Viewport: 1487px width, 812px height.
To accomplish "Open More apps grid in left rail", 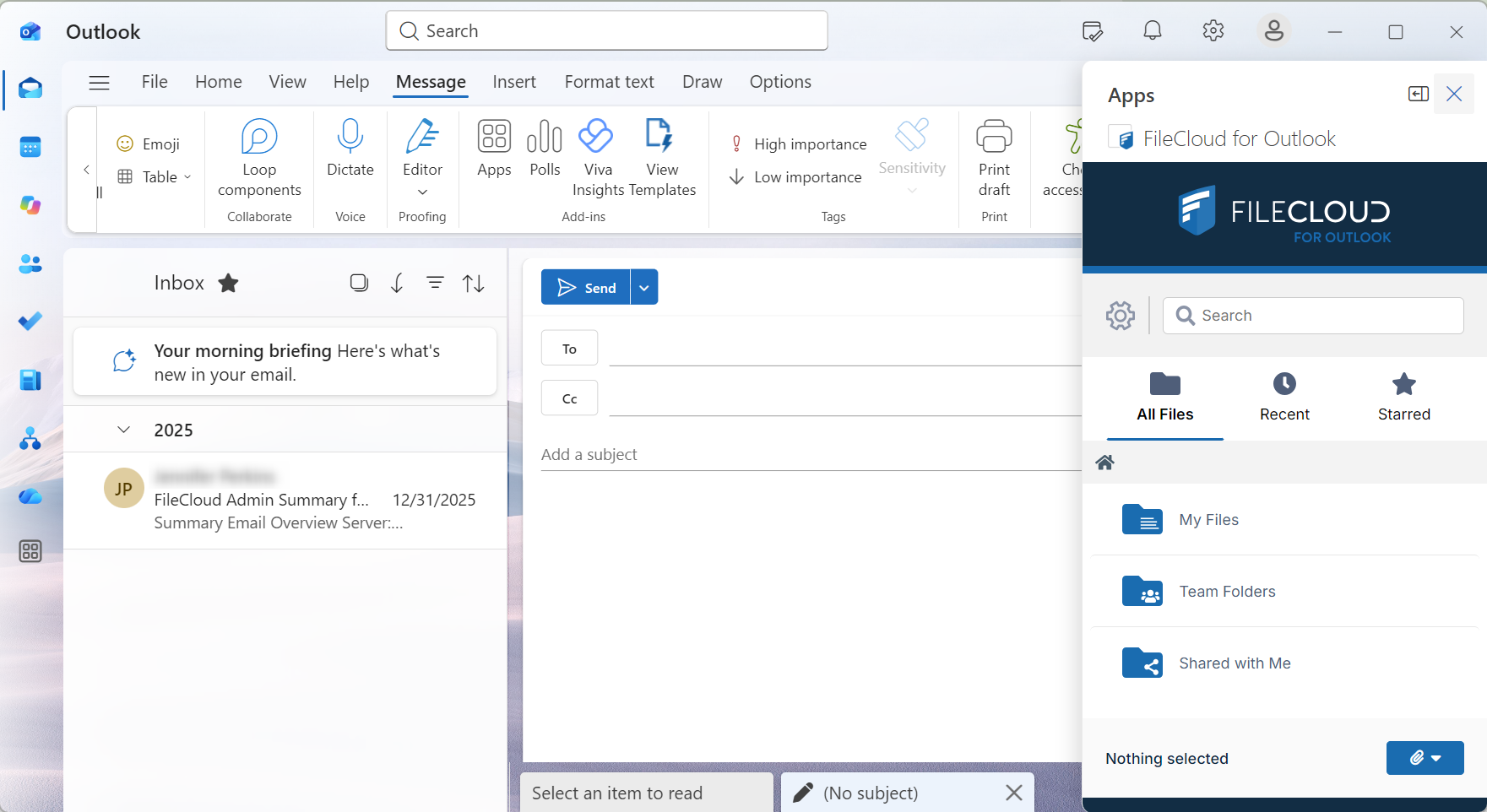I will click(x=30, y=551).
